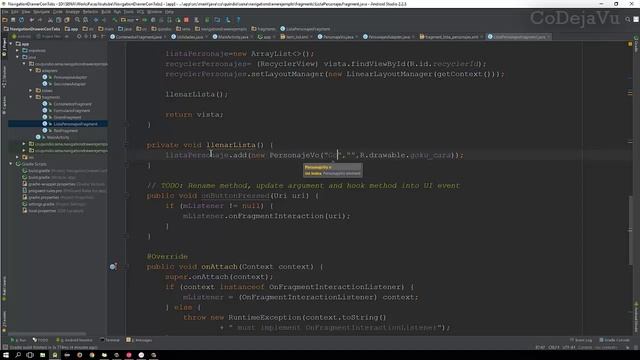
Task: Click the fragments breadcrumb folder
Action: (x=263, y=29)
